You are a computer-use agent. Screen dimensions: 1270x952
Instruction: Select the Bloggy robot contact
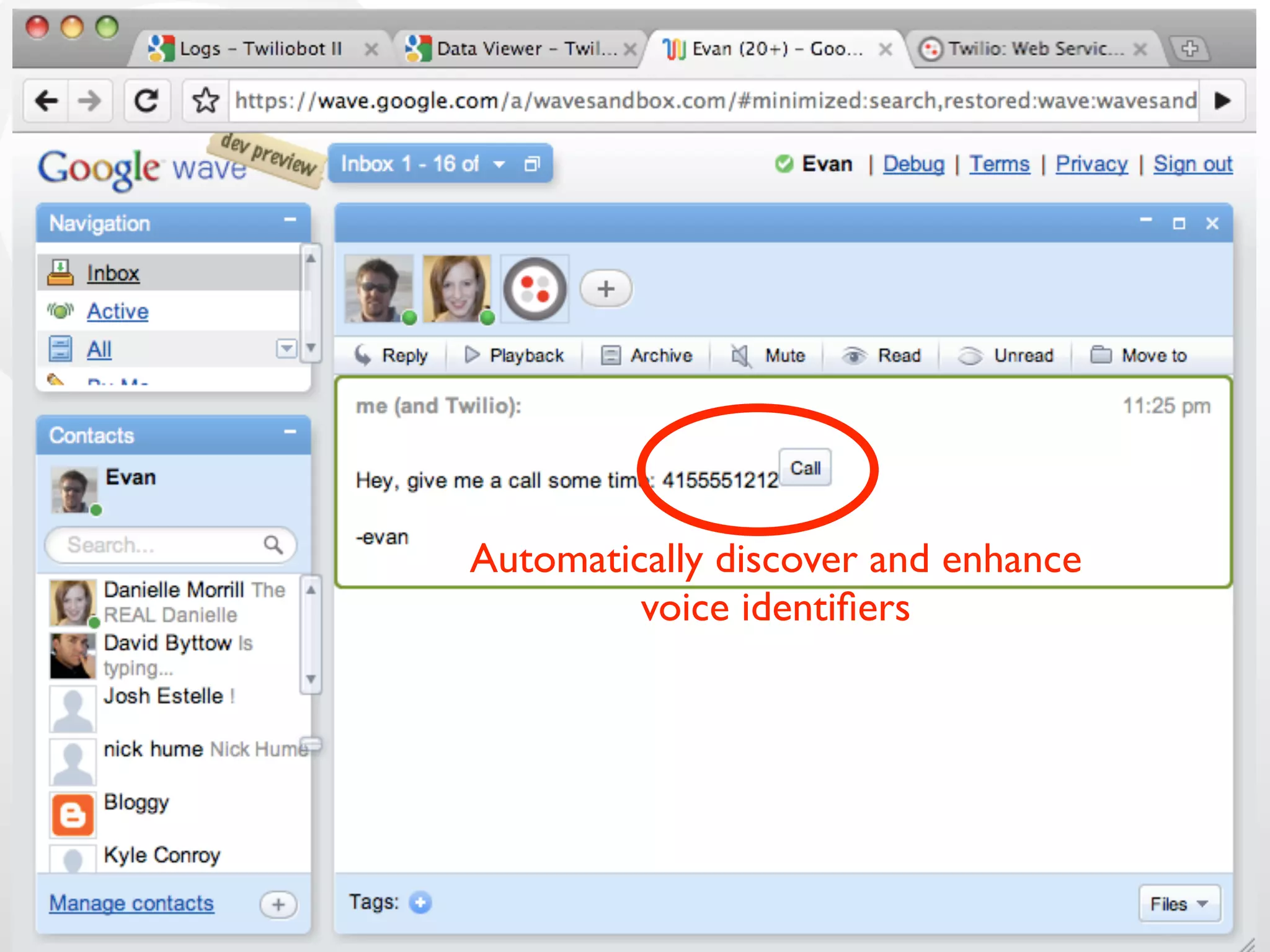tap(174, 814)
